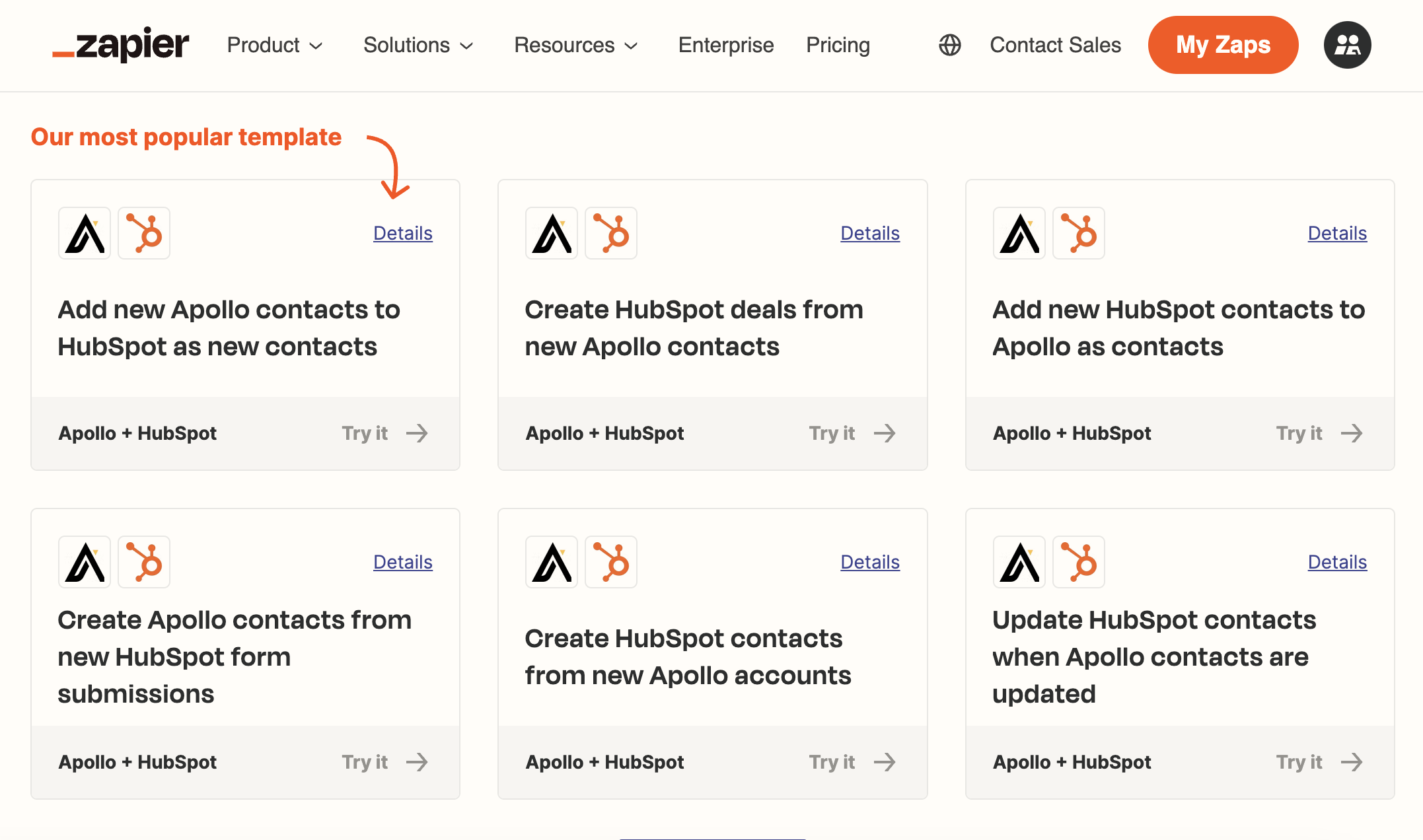1423x840 pixels.
Task: View Details for 'Create HubSpot deals from new Apollo contacts'
Action: point(870,233)
